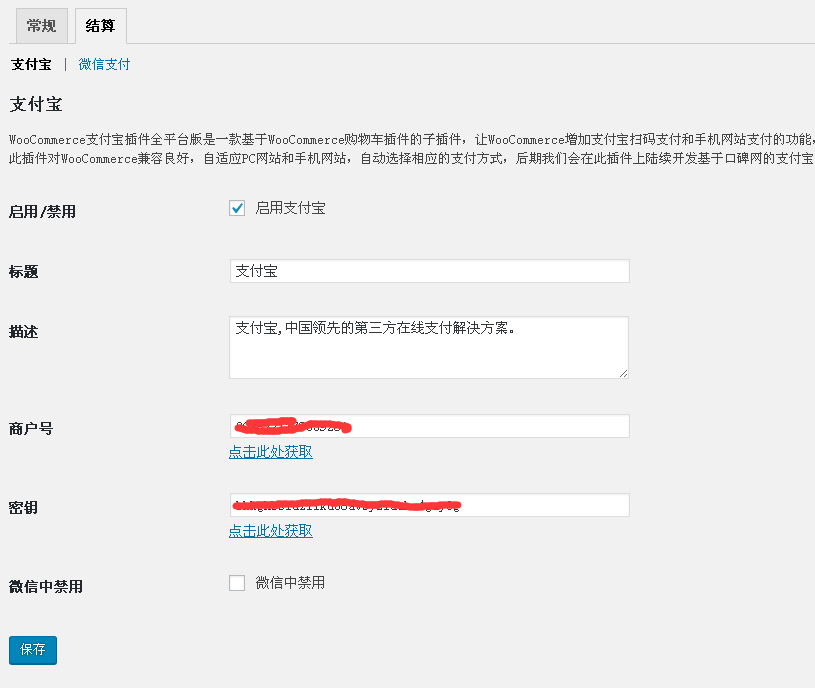
Task: Open 点击此处获取 link under 密钥
Action: pyautogui.click(x=271, y=531)
